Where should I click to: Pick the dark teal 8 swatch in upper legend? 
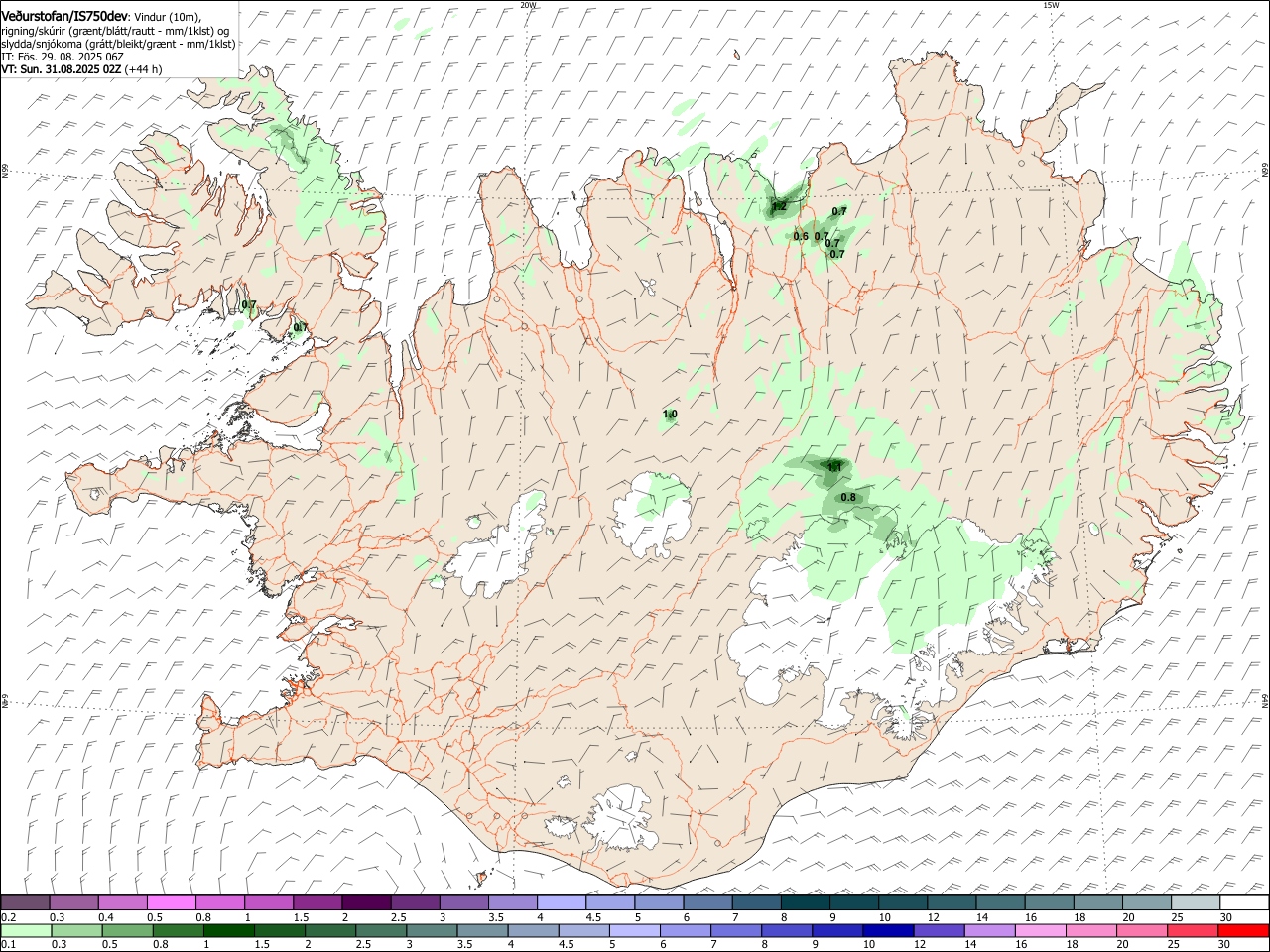click(x=805, y=903)
